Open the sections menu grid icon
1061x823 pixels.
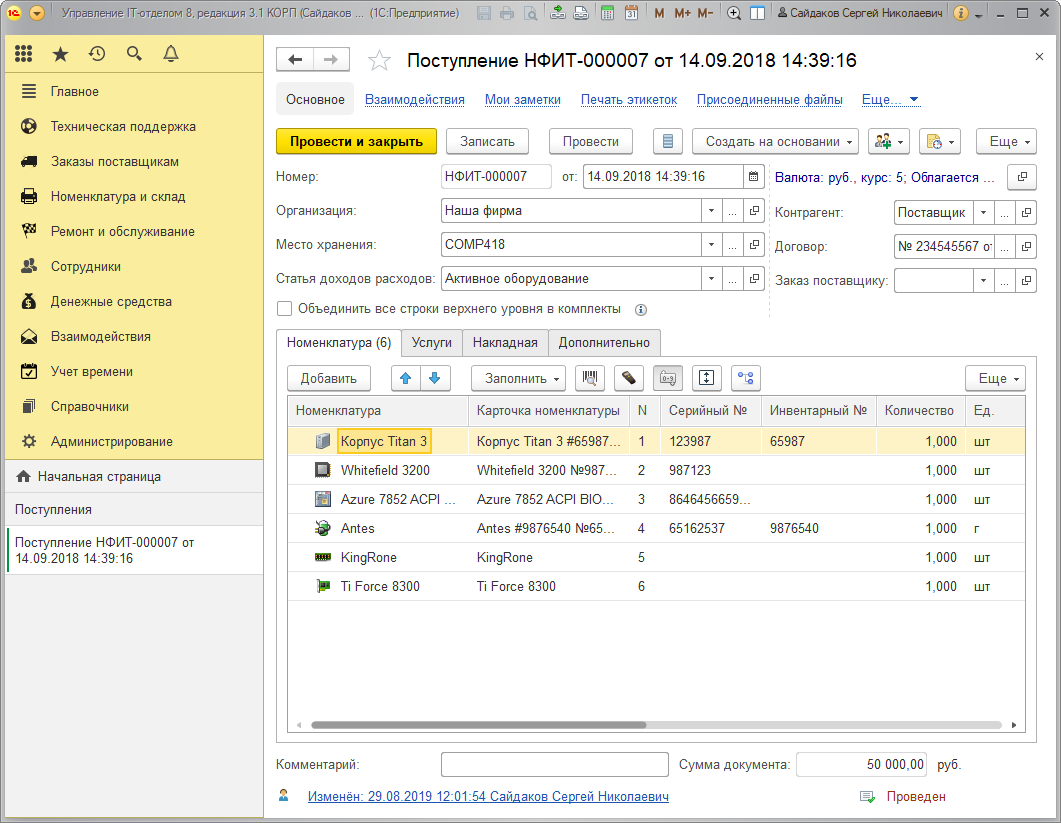tap(24, 54)
